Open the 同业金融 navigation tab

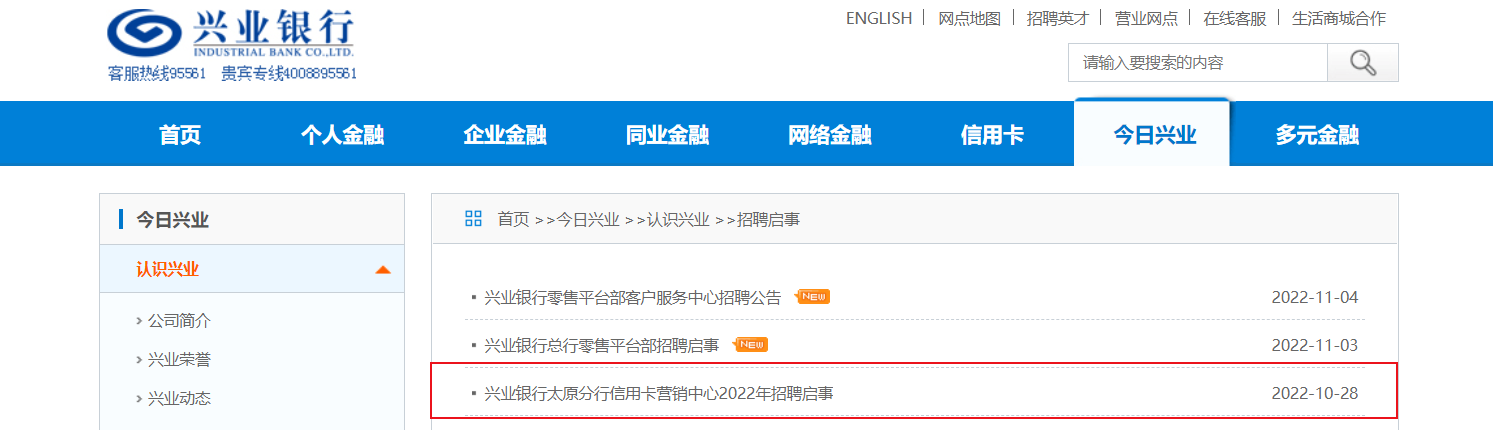[x=667, y=135]
